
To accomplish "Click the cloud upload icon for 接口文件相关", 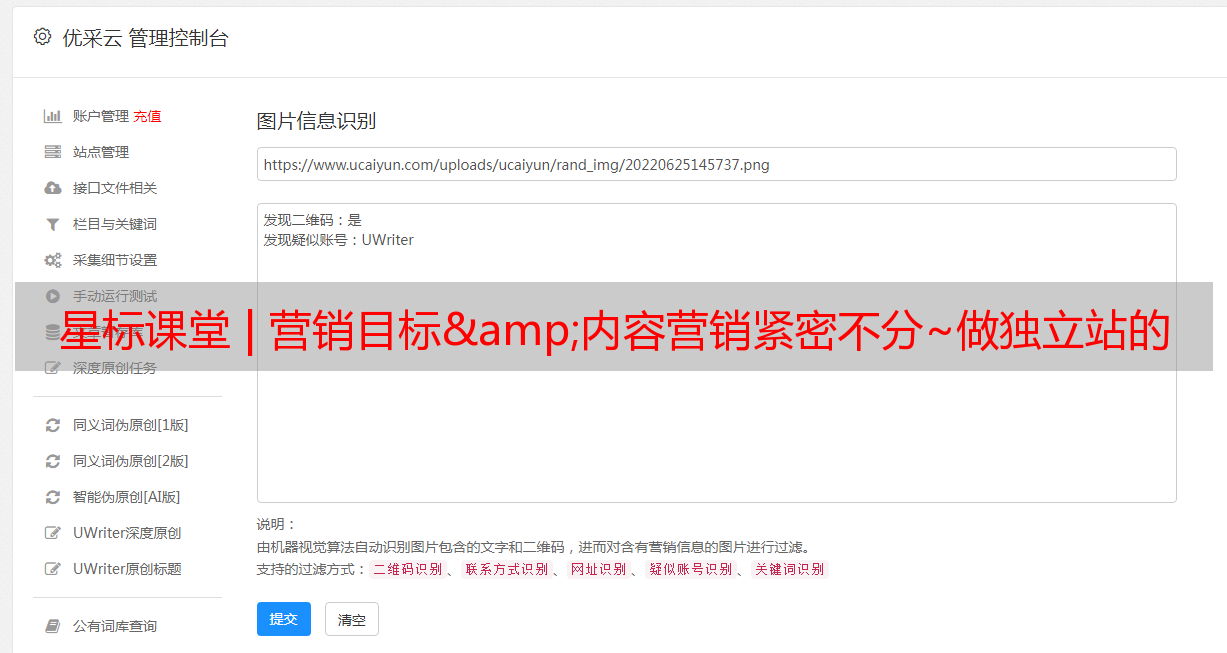I will point(53,188).
